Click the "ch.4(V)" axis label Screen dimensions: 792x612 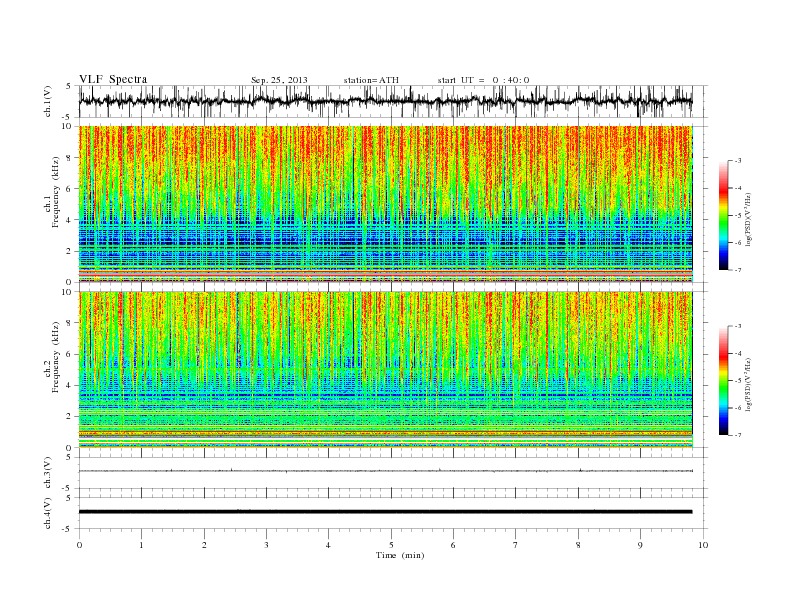48,513
